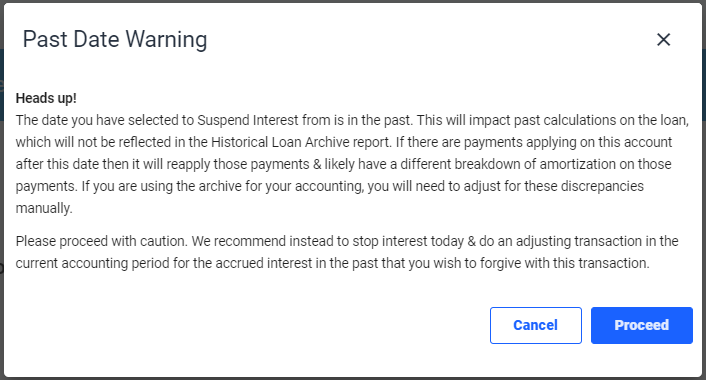Image resolution: width=706 pixels, height=380 pixels.
Task: Close the Past Date Warning dialog
Action: click(663, 40)
